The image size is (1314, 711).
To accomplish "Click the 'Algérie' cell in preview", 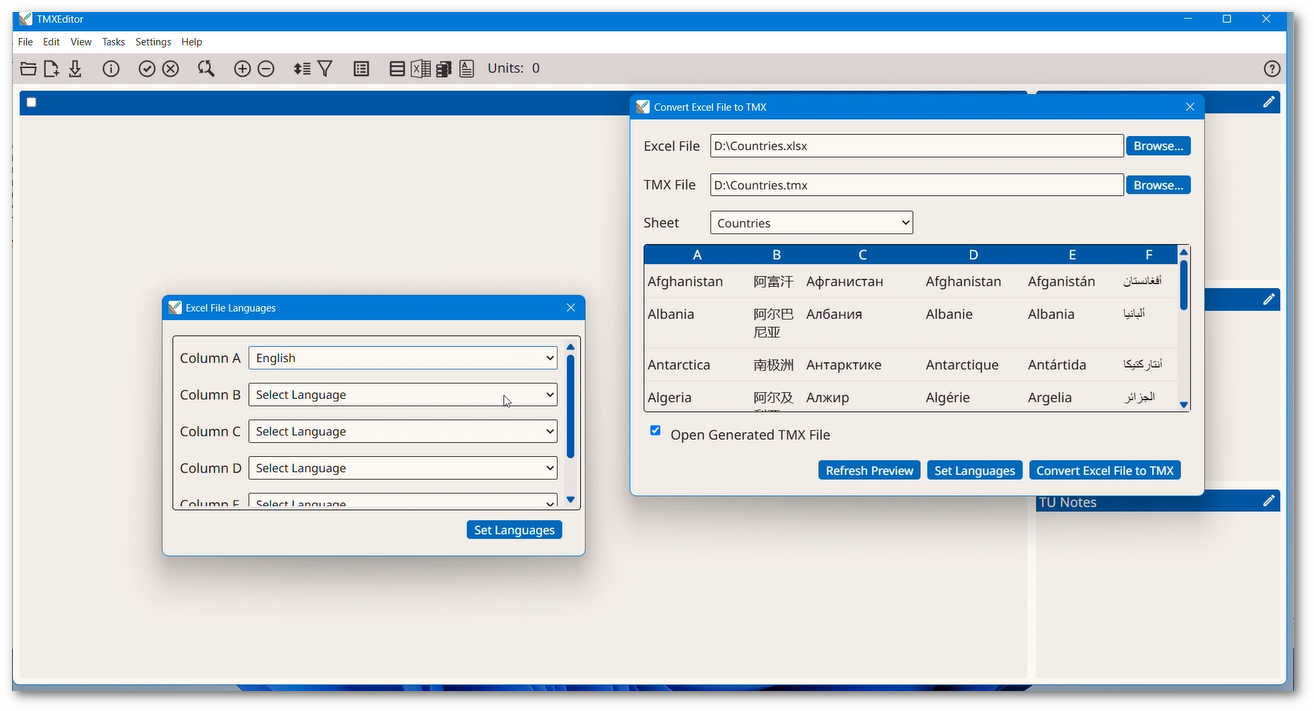I will click(948, 397).
